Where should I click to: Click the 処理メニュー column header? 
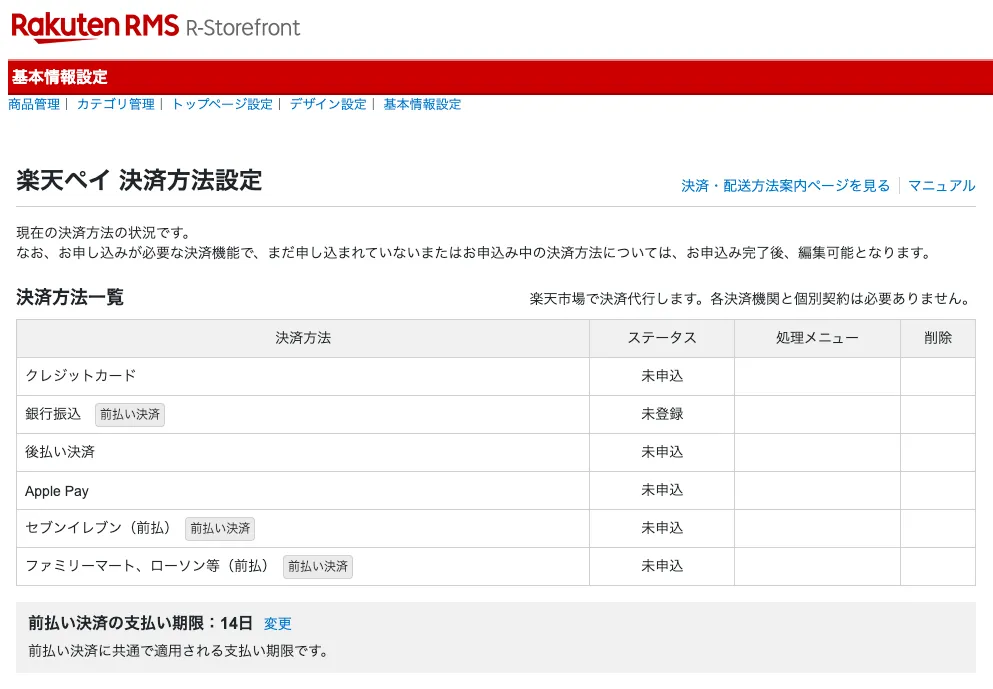[x=817, y=338]
